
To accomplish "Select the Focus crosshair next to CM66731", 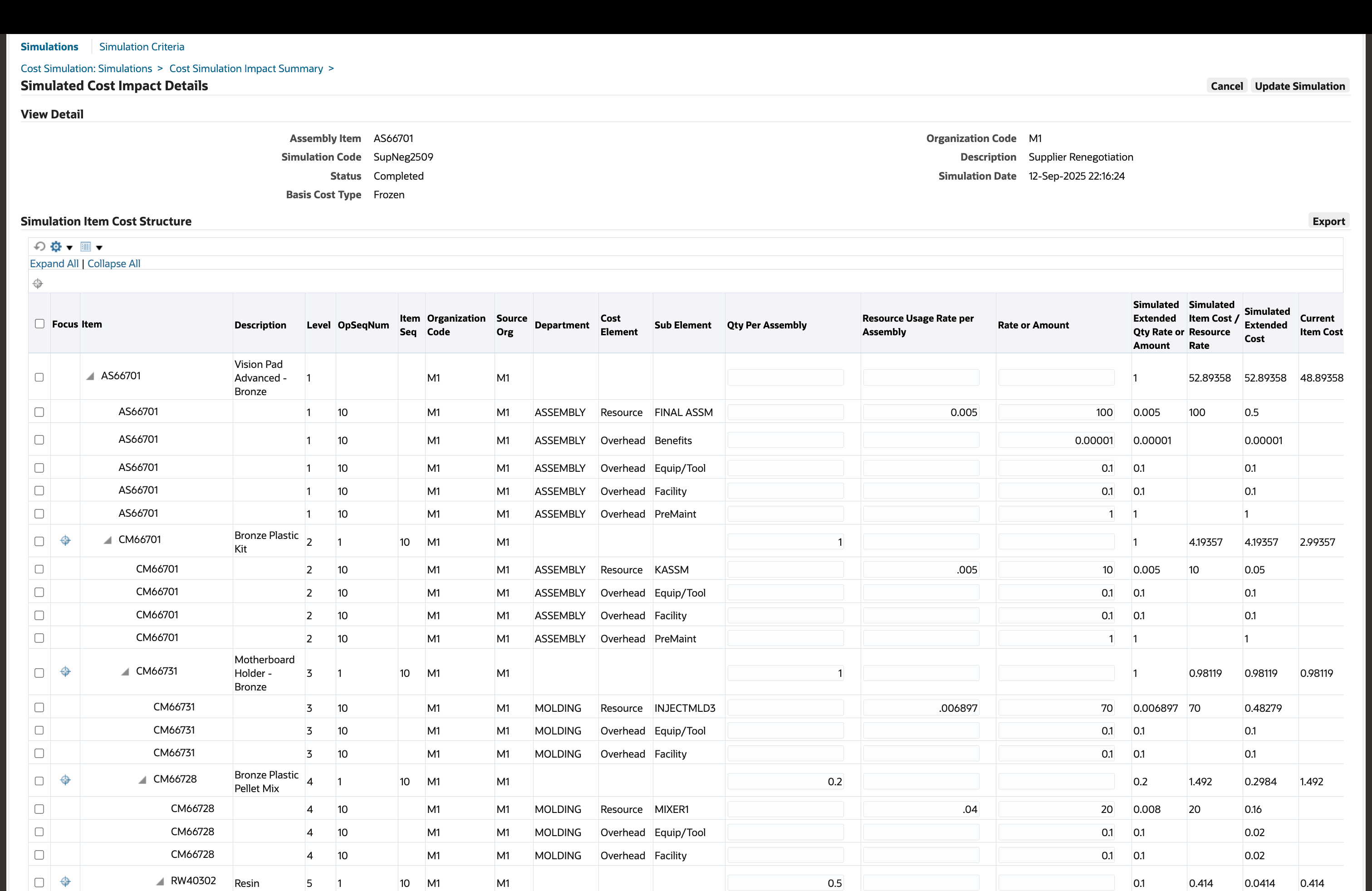I will (x=65, y=672).
